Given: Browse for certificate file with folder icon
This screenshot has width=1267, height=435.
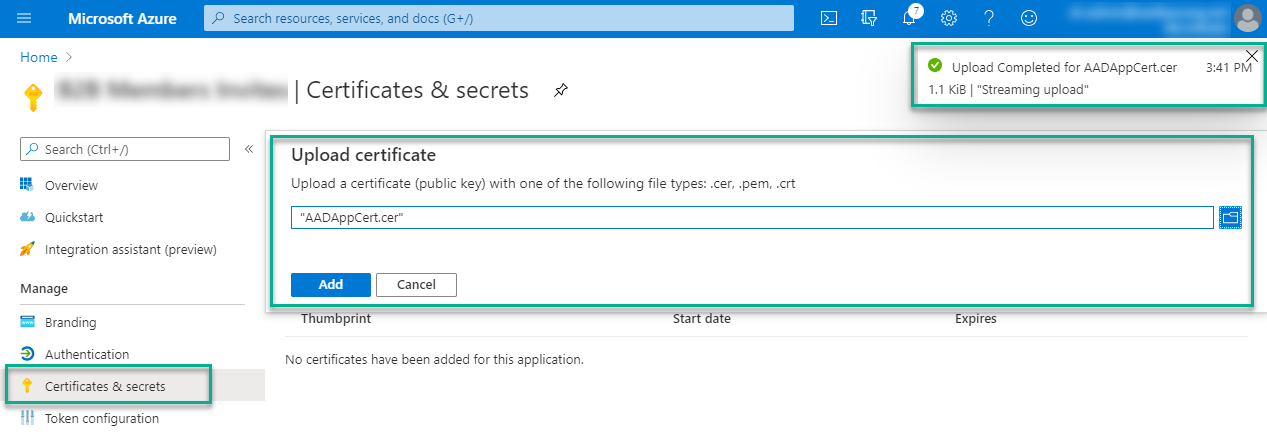Looking at the screenshot, I should click(1230, 217).
